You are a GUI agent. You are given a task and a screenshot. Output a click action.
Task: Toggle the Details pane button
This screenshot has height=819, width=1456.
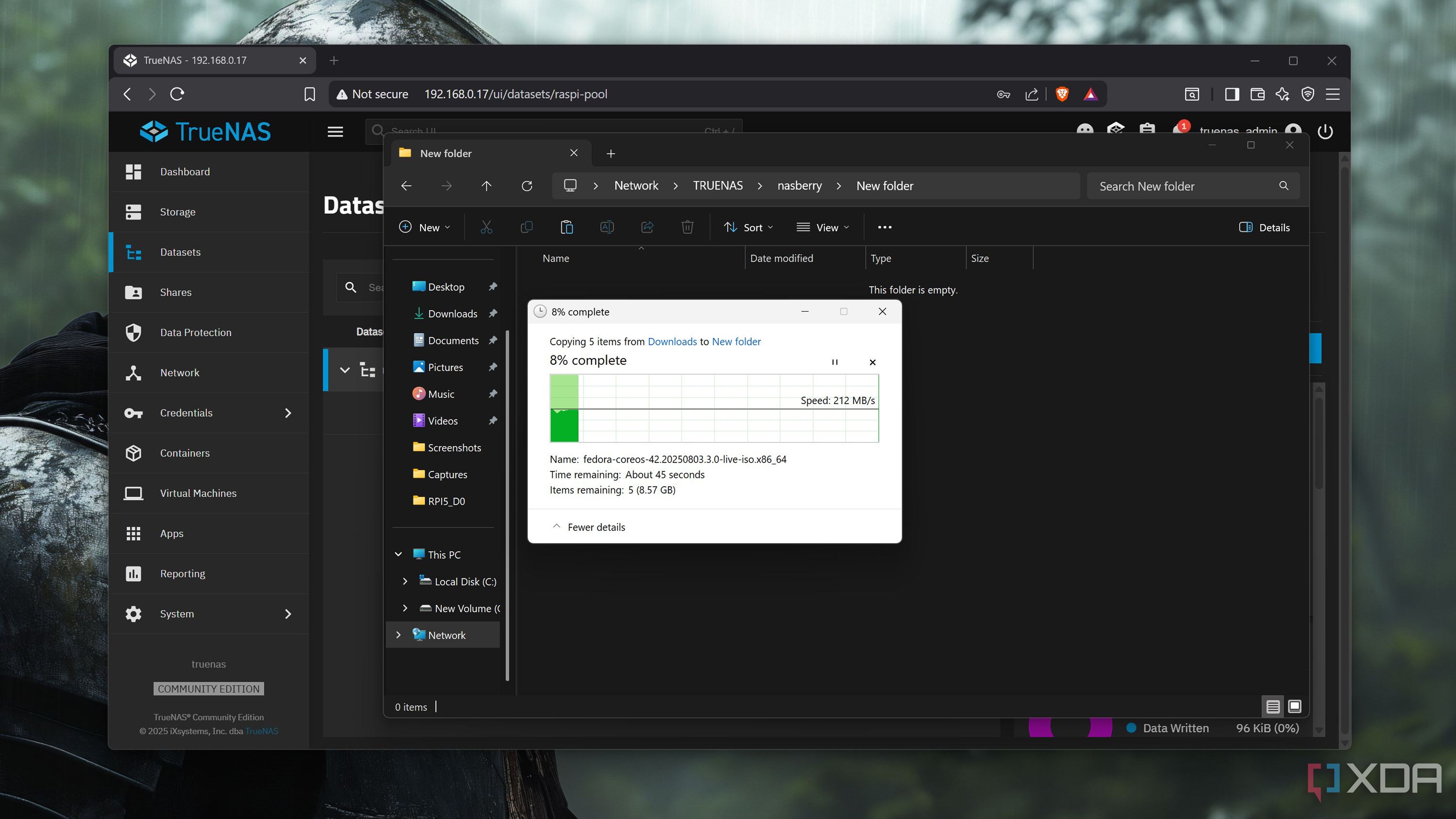pyautogui.click(x=1265, y=227)
